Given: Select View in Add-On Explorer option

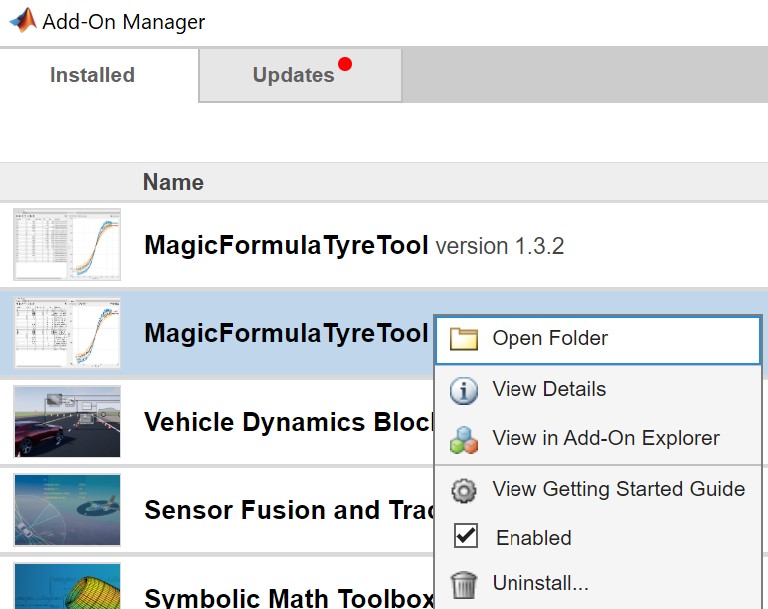Looking at the screenshot, I should click(x=606, y=438).
